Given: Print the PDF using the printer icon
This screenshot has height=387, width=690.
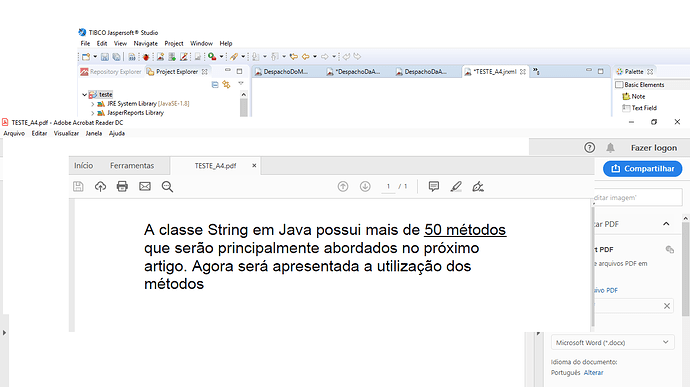Looking at the screenshot, I should (x=122, y=186).
